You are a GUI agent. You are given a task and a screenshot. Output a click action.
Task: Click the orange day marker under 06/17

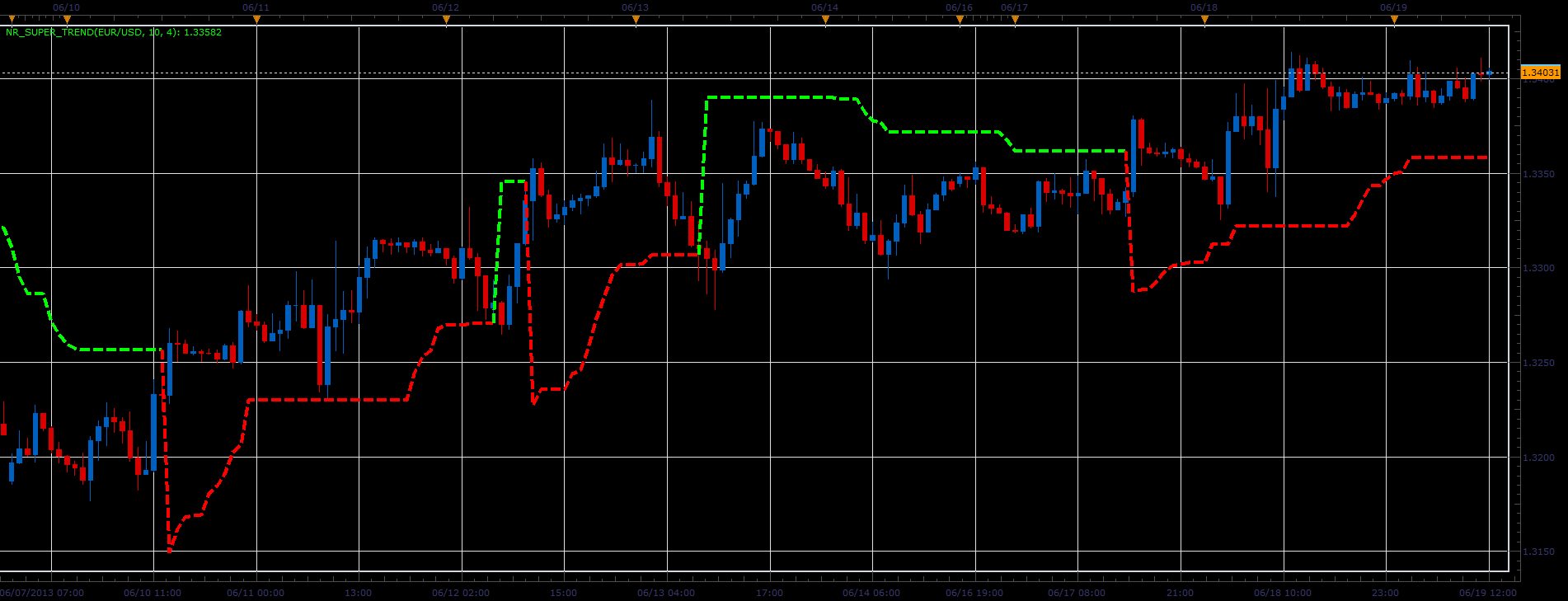pos(1015,20)
